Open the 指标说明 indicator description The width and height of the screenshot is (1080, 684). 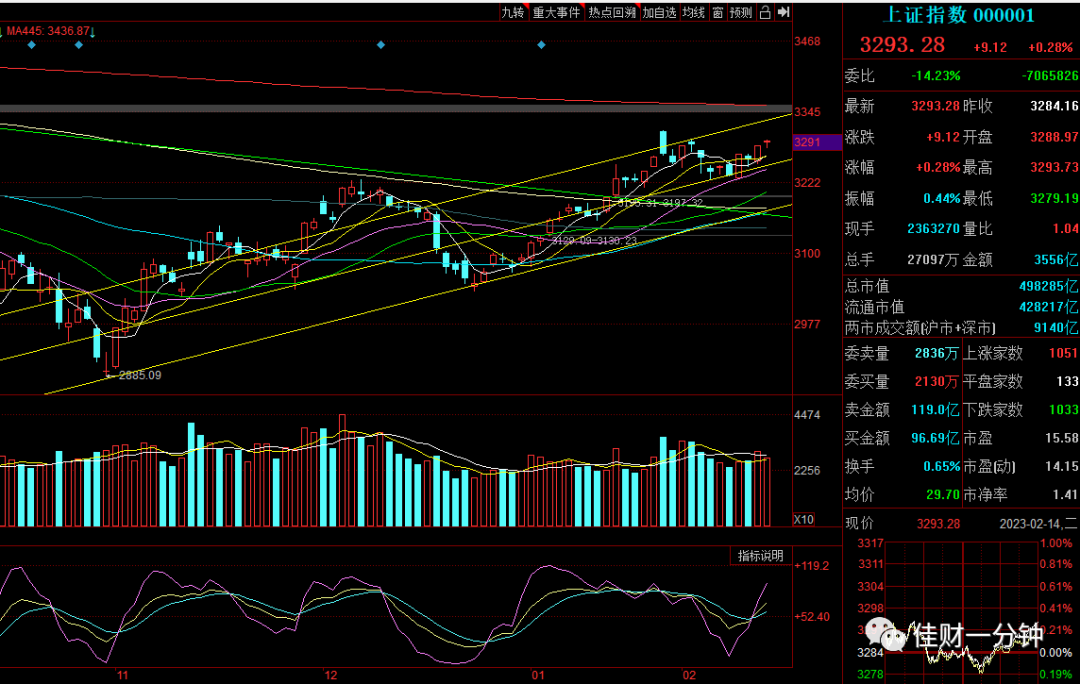[760, 556]
